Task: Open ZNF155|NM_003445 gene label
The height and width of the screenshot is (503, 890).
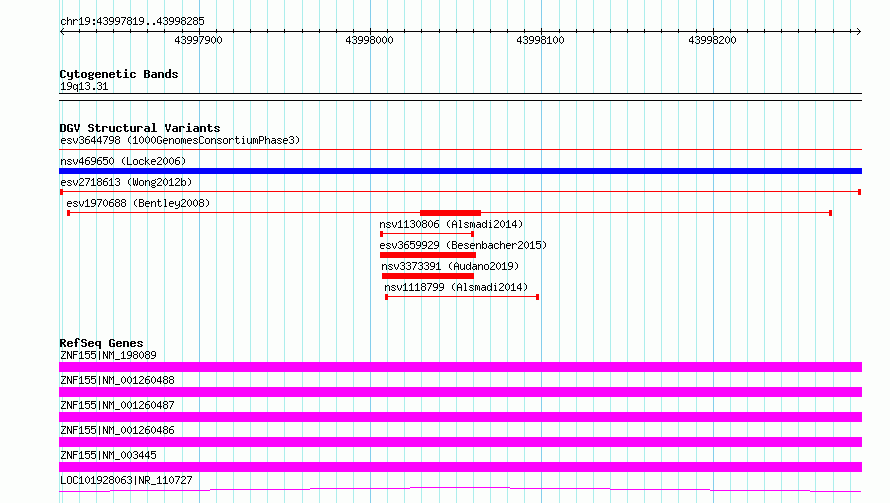Action: tap(108, 455)
